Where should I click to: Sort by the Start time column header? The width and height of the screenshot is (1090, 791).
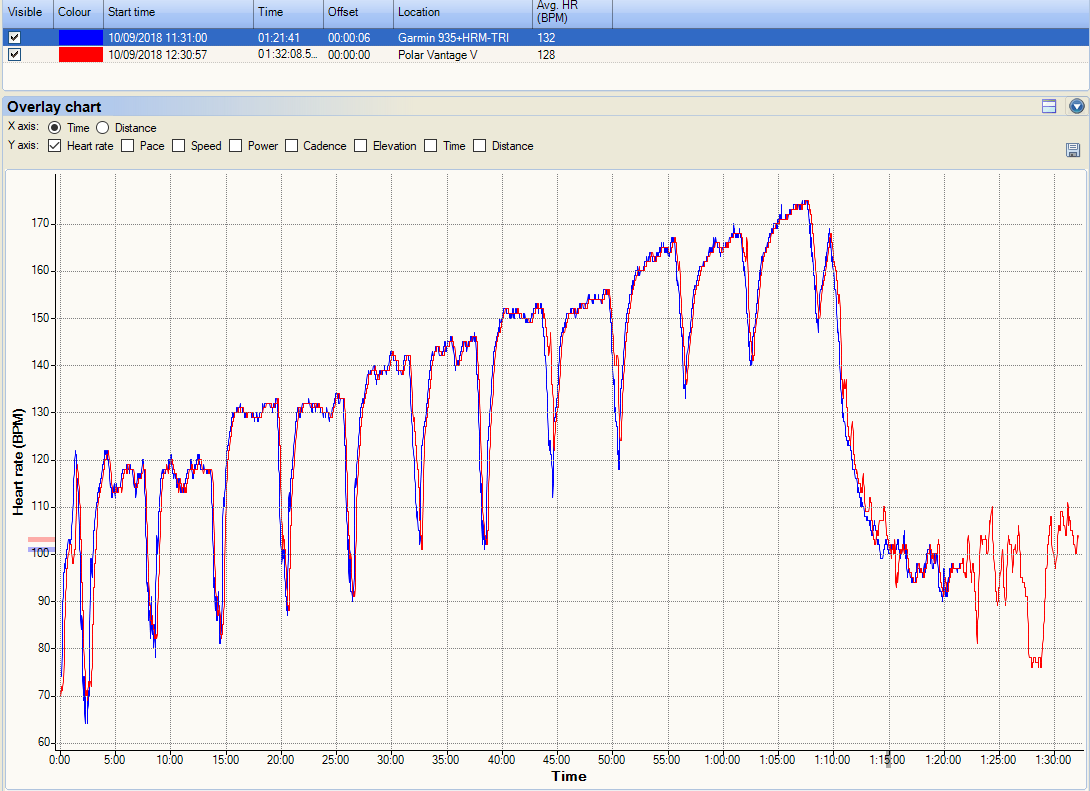178,13
